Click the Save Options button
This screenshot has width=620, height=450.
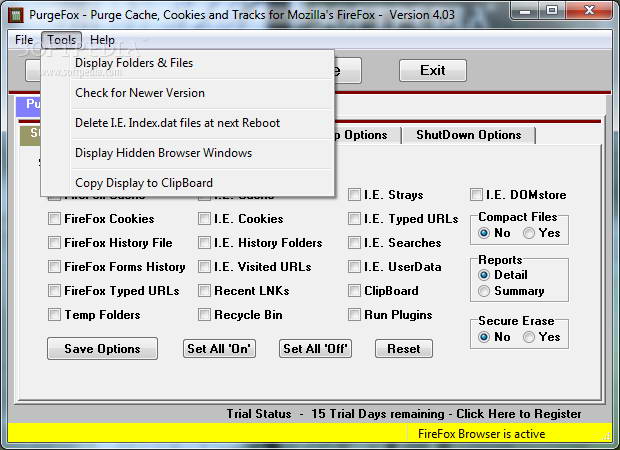coord(102,349)
